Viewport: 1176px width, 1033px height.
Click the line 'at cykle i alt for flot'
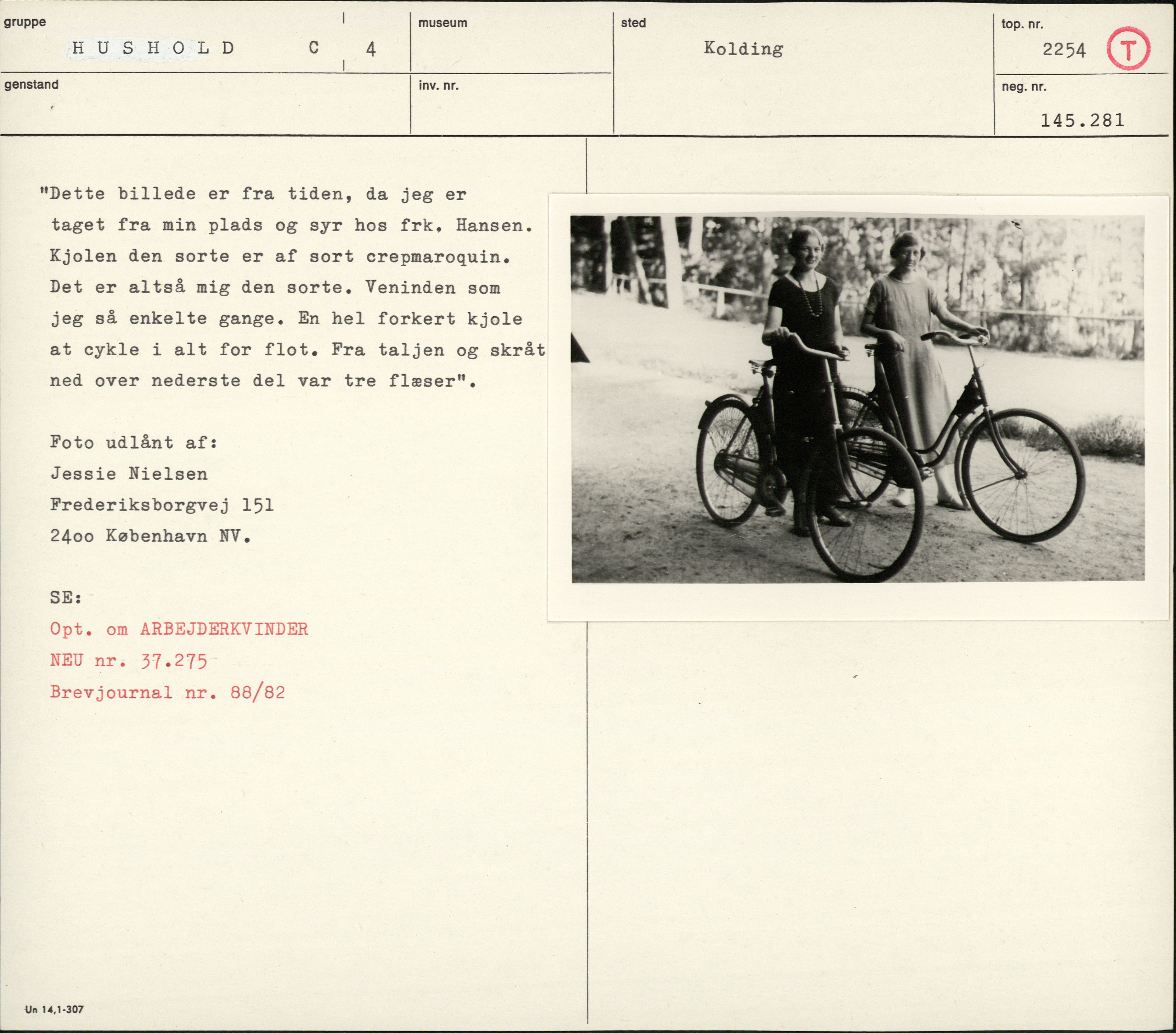click(297, 349)
